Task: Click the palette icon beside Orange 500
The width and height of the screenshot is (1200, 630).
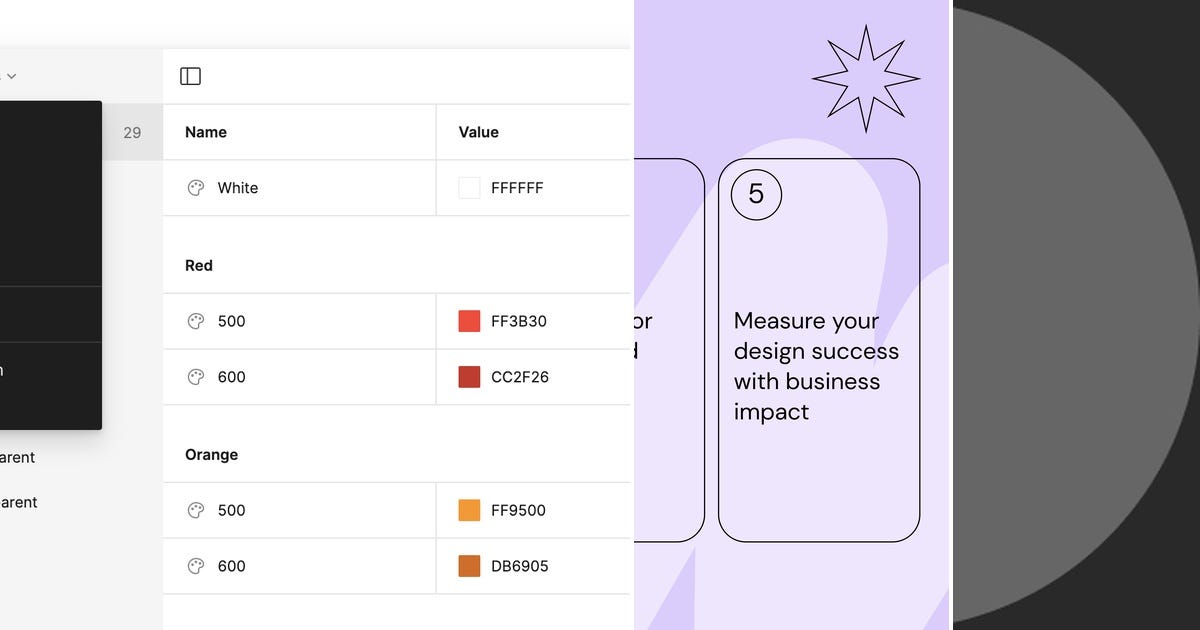Action: [196, 510]
